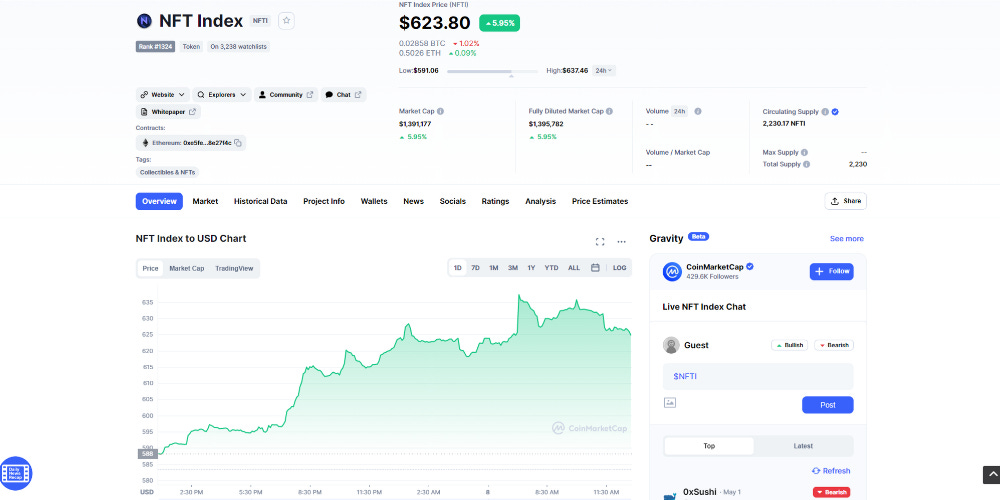Toggle LOG scale on chart
The image size is (1000, 500).
pos(619,268)
